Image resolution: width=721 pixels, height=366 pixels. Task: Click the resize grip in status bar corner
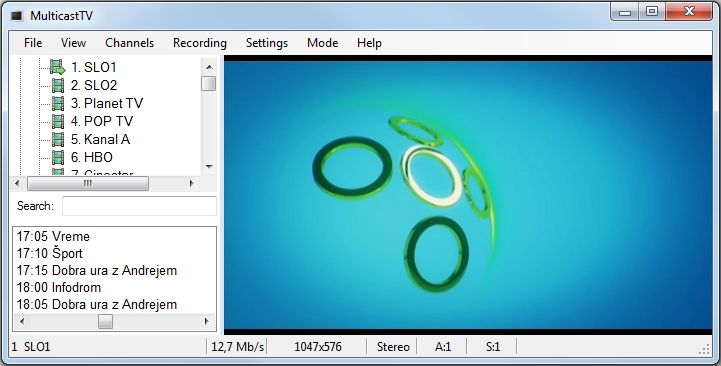click(704, 350)
